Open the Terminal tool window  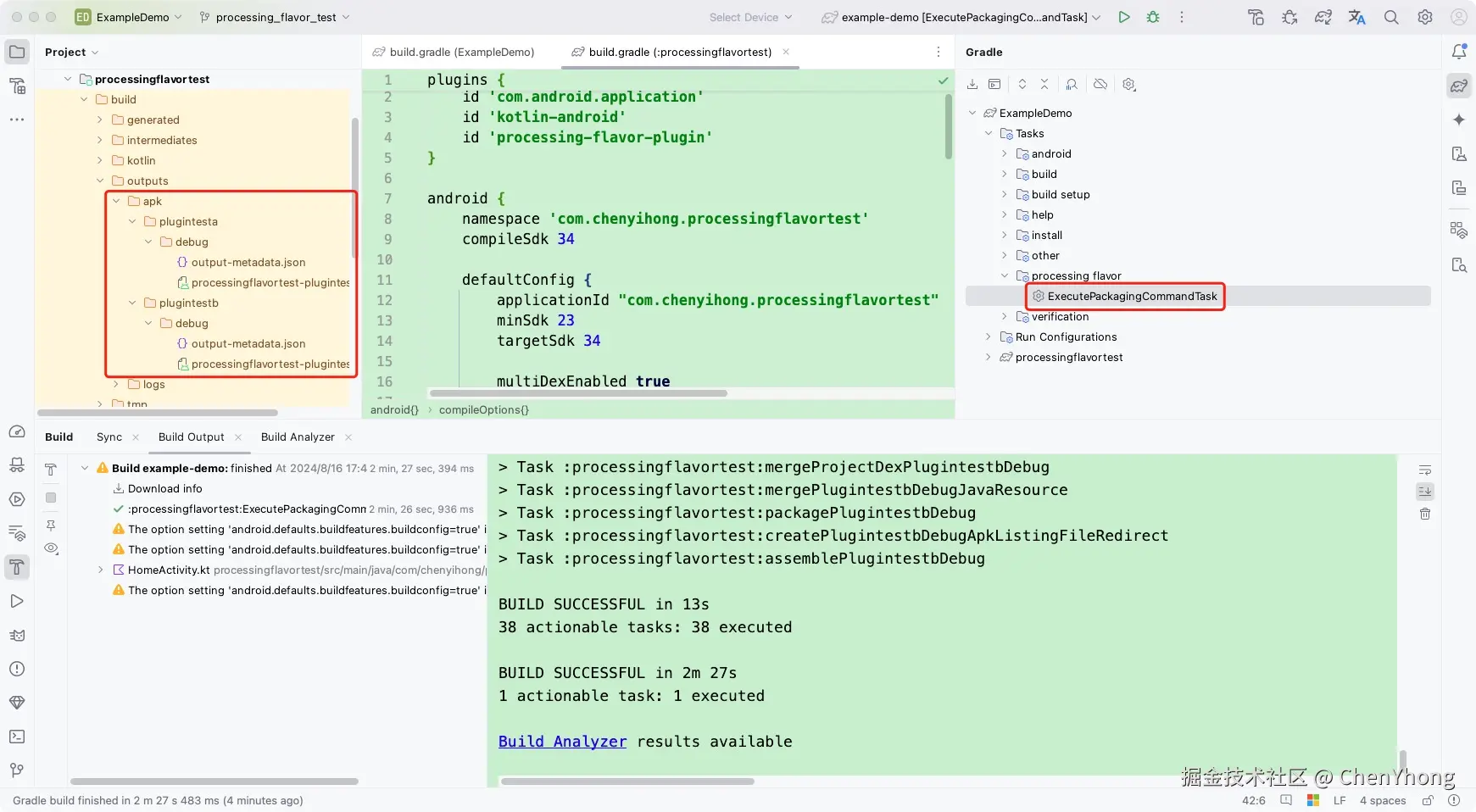[x=17, y=737]
